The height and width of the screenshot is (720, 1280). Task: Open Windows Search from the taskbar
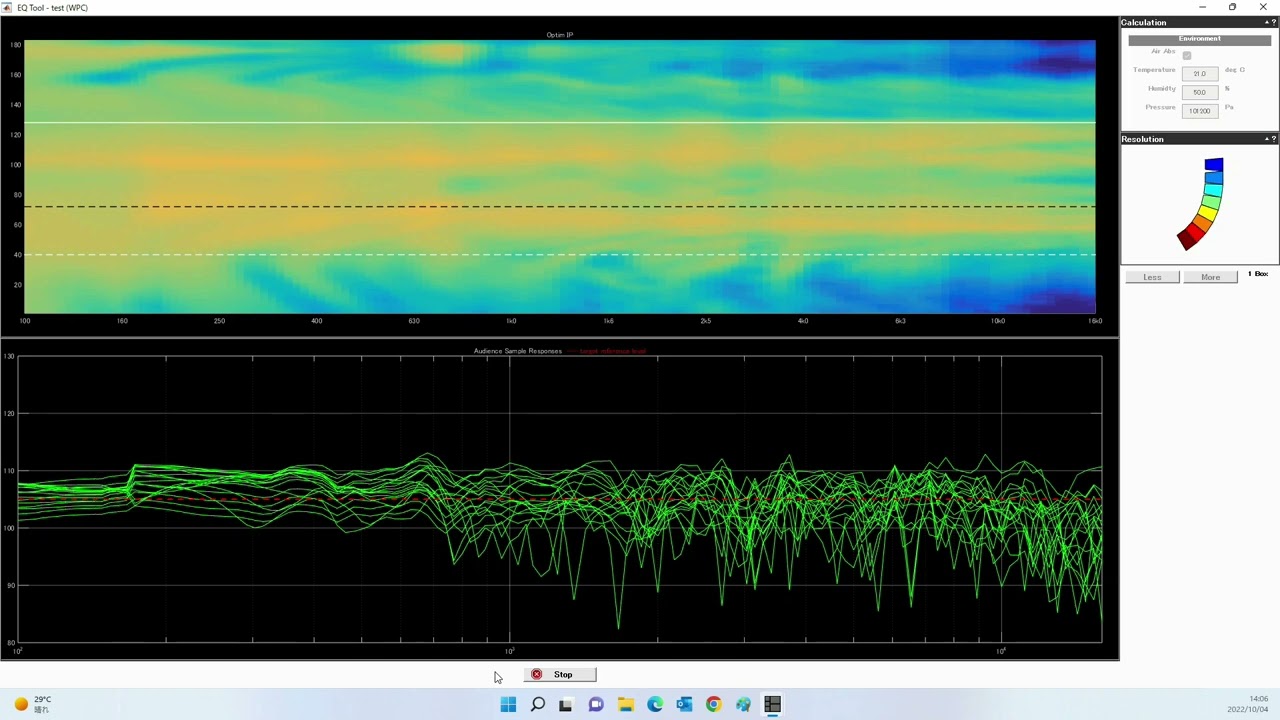click(537, 704)
